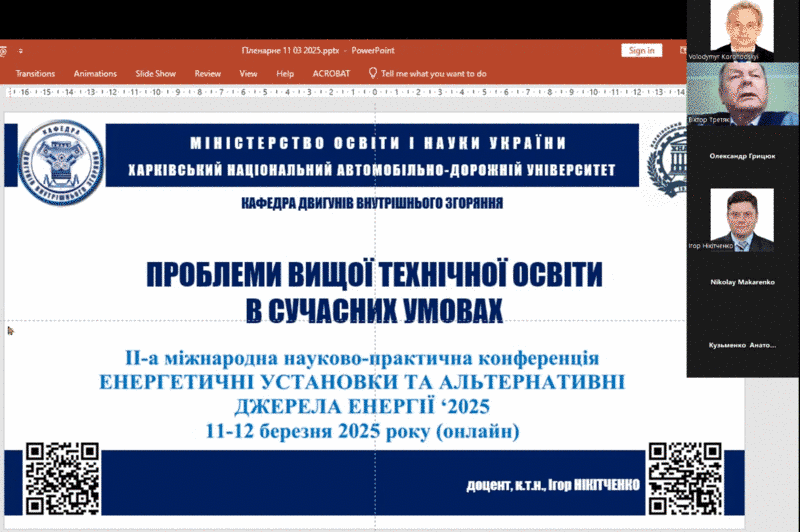Click the ДЖЕРЕЛА ЕНЕРГІЇ '2025 line

coord(362,407)
